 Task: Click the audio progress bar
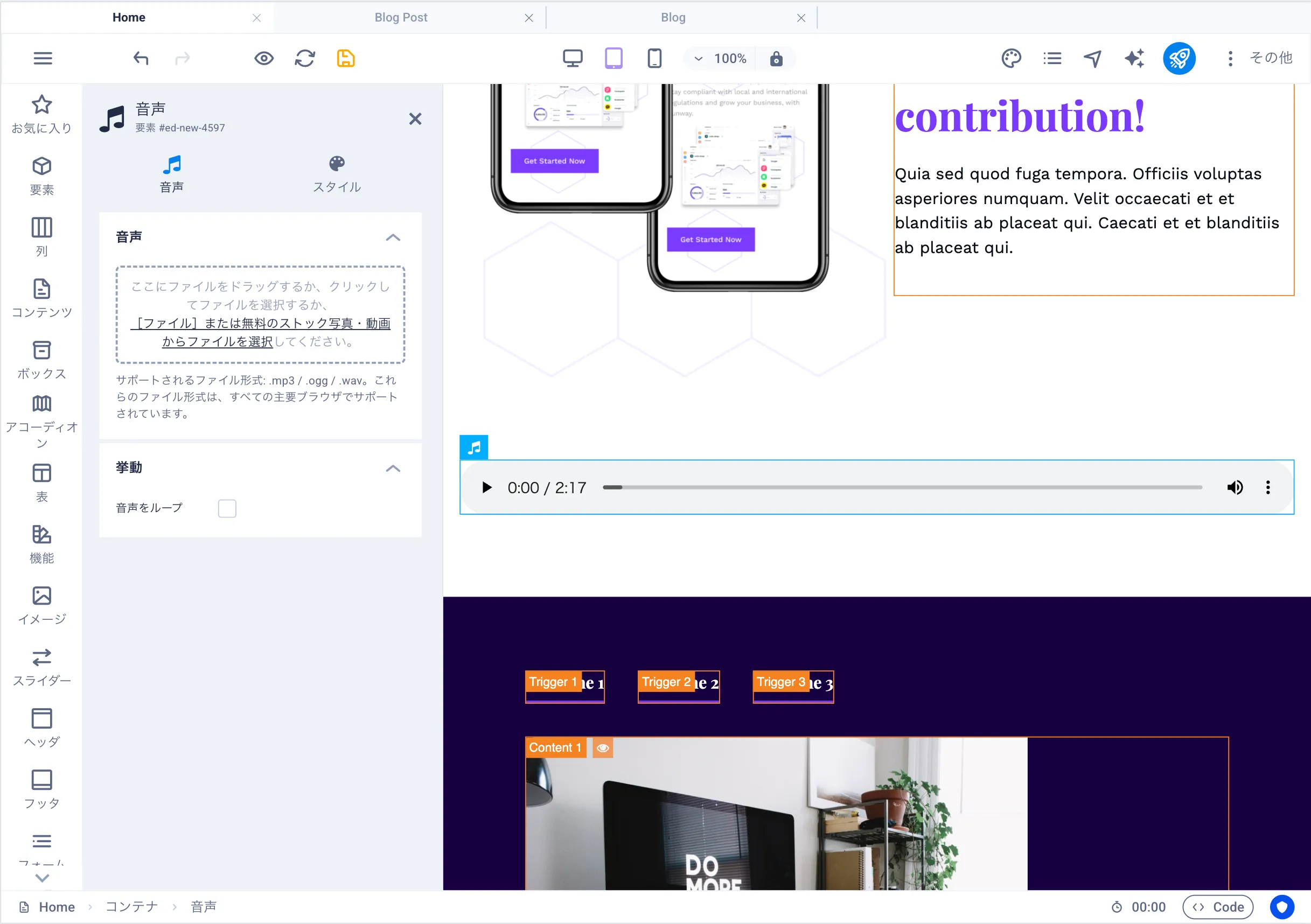(x=902, y=487)
